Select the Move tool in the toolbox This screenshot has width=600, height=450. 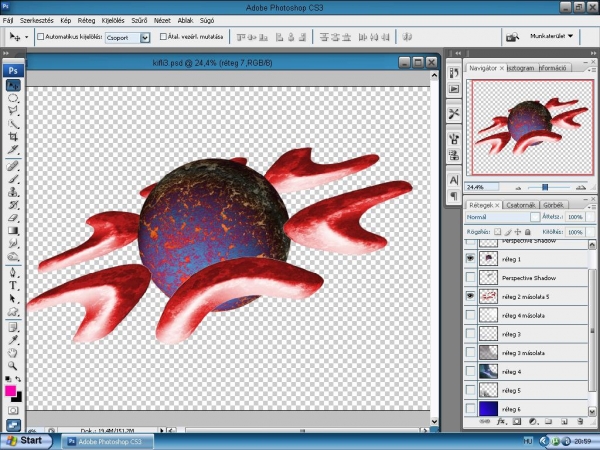[13, 85]
